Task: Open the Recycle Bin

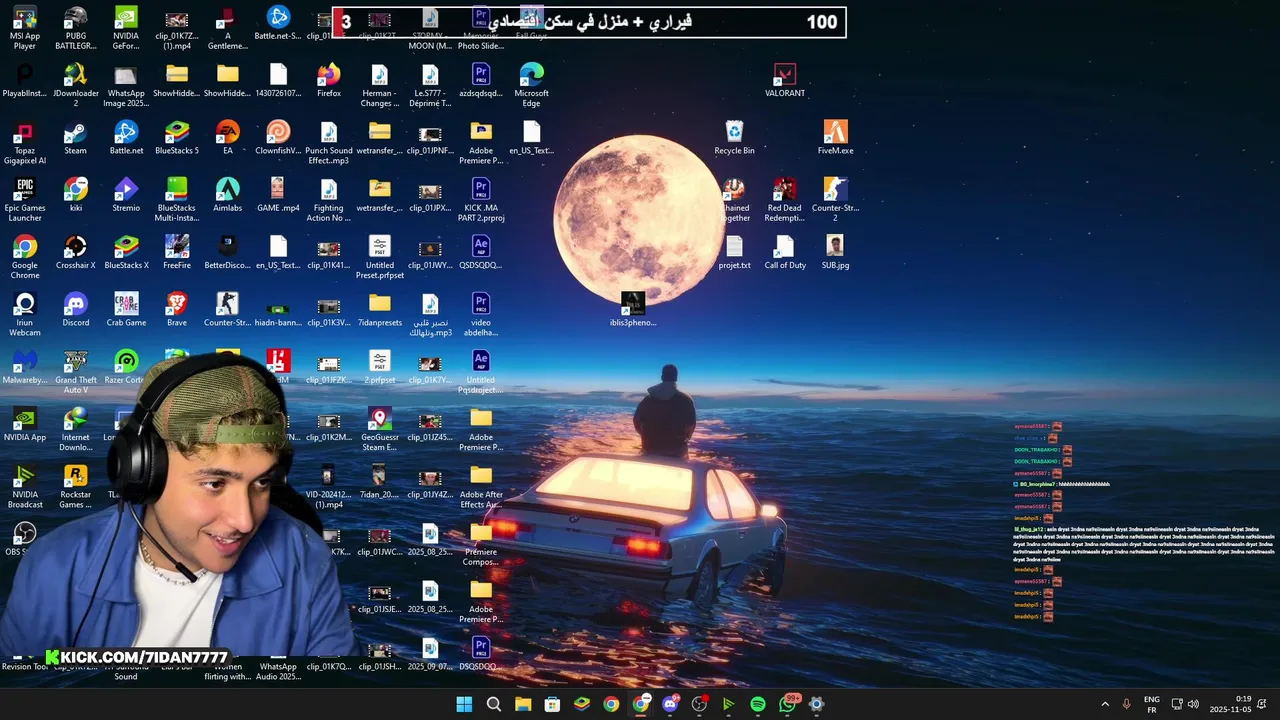Action: [x=734, y=138]
